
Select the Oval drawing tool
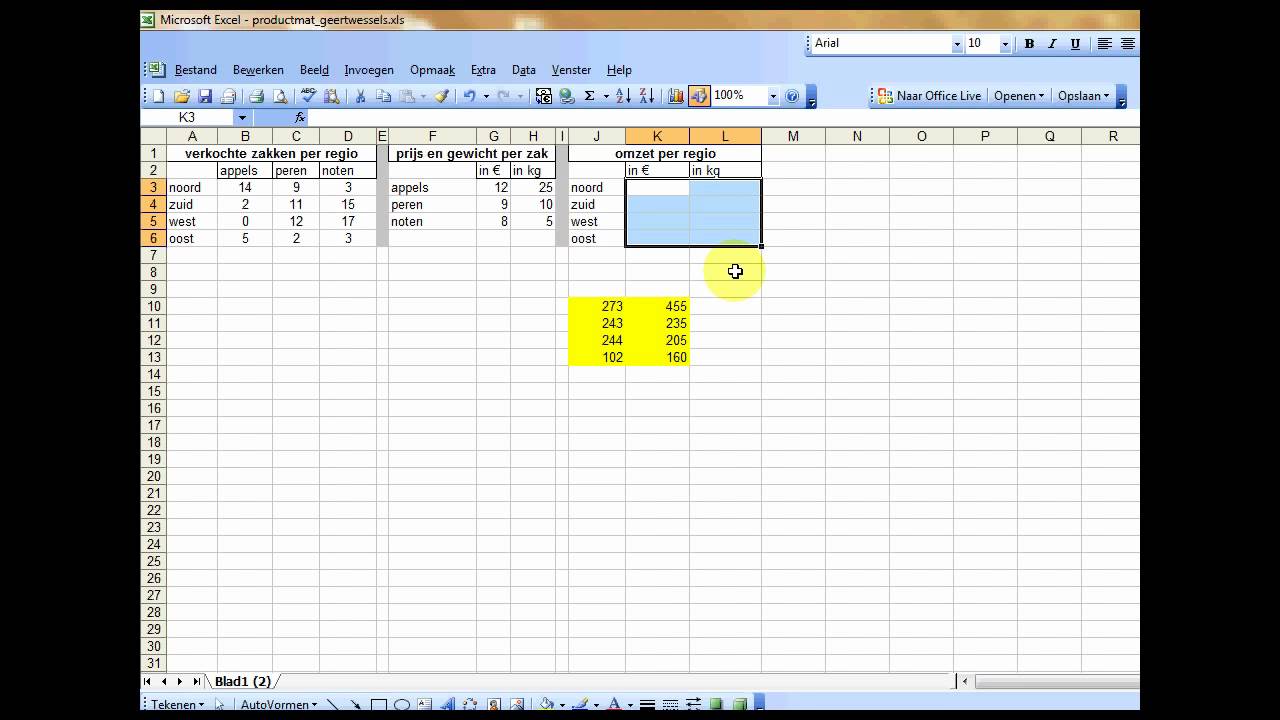(402, 705)
